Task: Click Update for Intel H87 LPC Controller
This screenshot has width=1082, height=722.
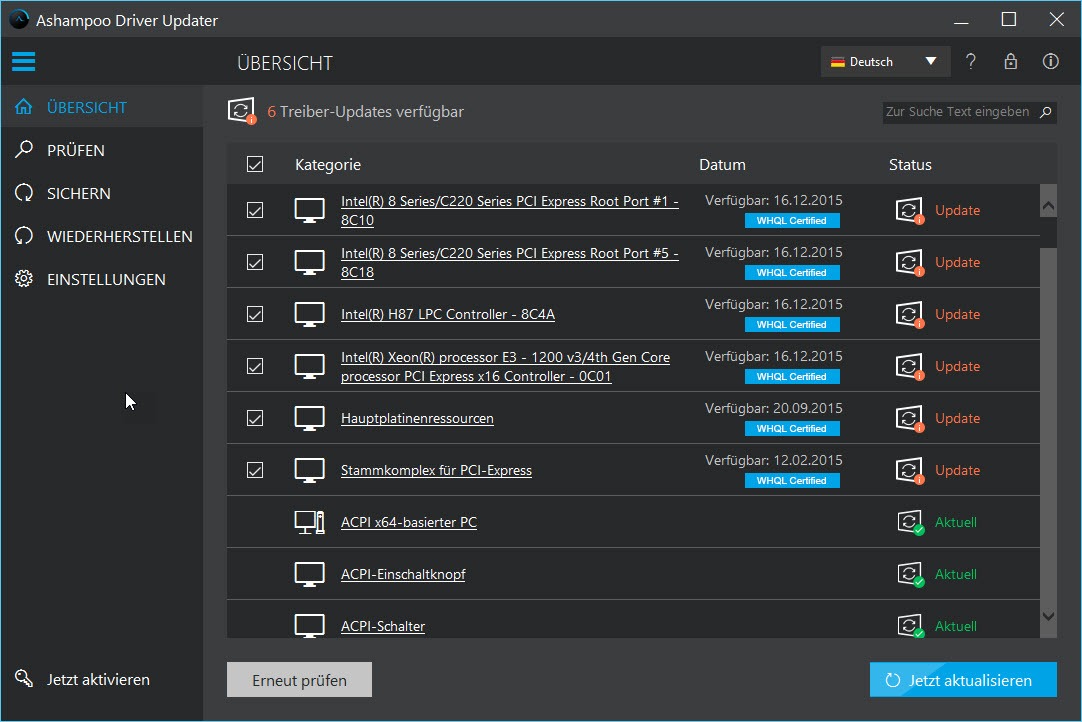Action: click(x=957, y=314)
